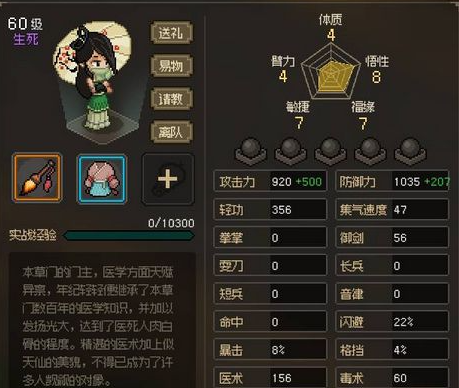The width and height of the screenshot is (459, 388).
Task: Select the 攻击力 attack stat row
Action: tap(270, 181)
